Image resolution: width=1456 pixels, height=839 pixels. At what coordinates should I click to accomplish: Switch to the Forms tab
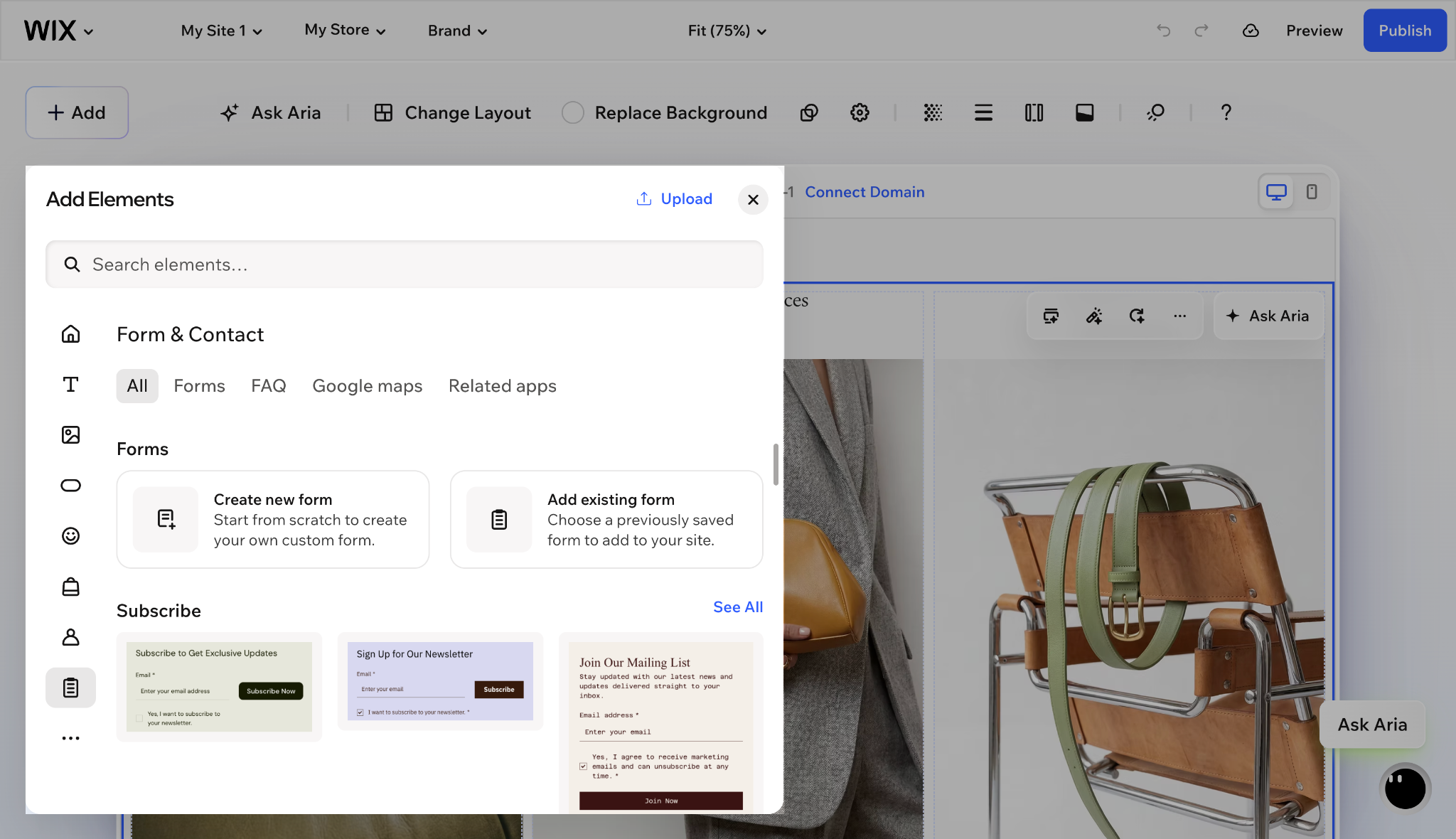199,385
